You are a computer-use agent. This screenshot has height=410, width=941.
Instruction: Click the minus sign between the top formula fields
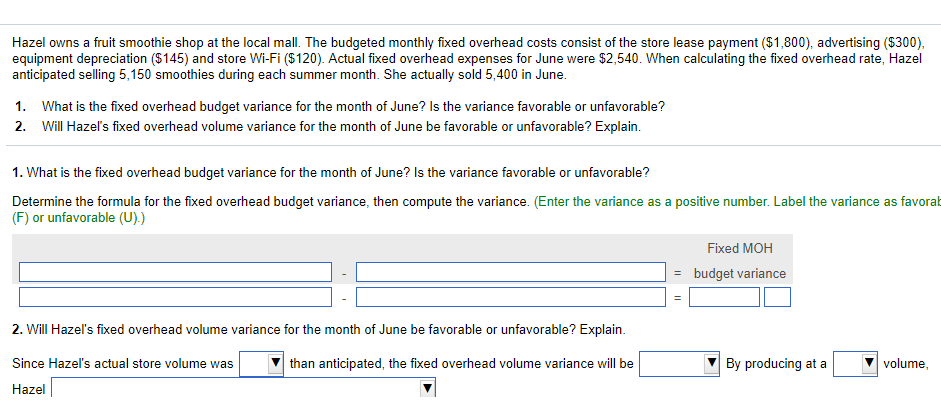tap(344, 273)
